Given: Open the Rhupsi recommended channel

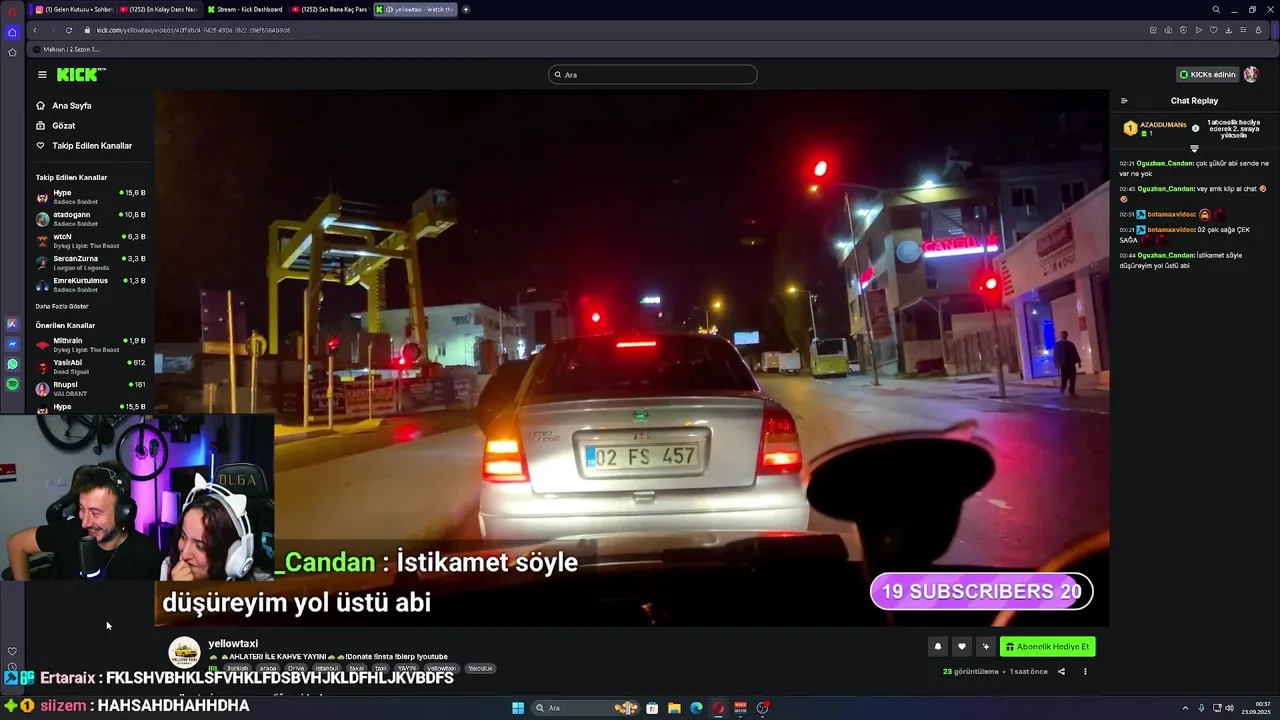Looking at the screenshot, I should [90, 388].
